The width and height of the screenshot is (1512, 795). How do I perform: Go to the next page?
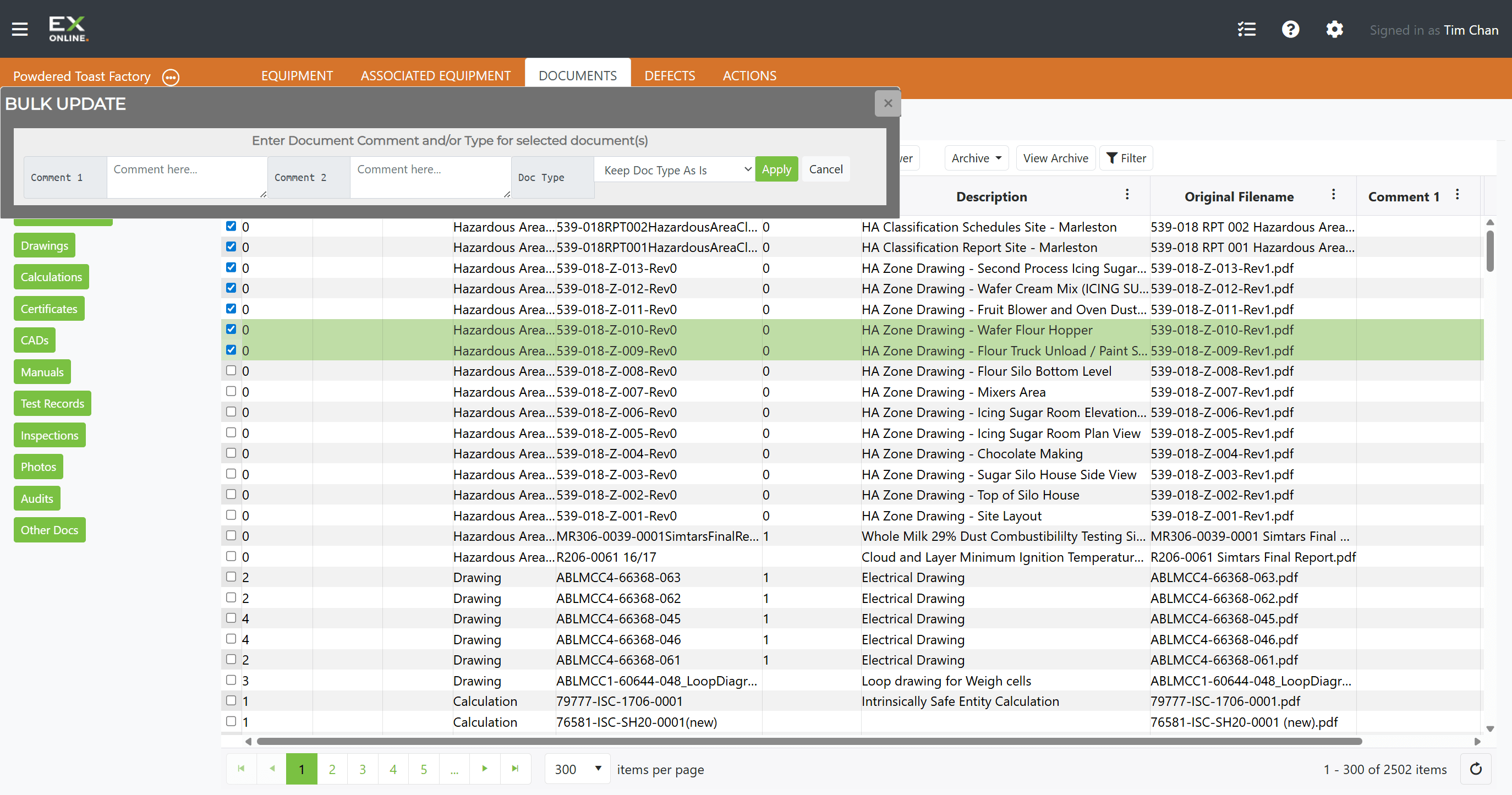pos(485,769)
